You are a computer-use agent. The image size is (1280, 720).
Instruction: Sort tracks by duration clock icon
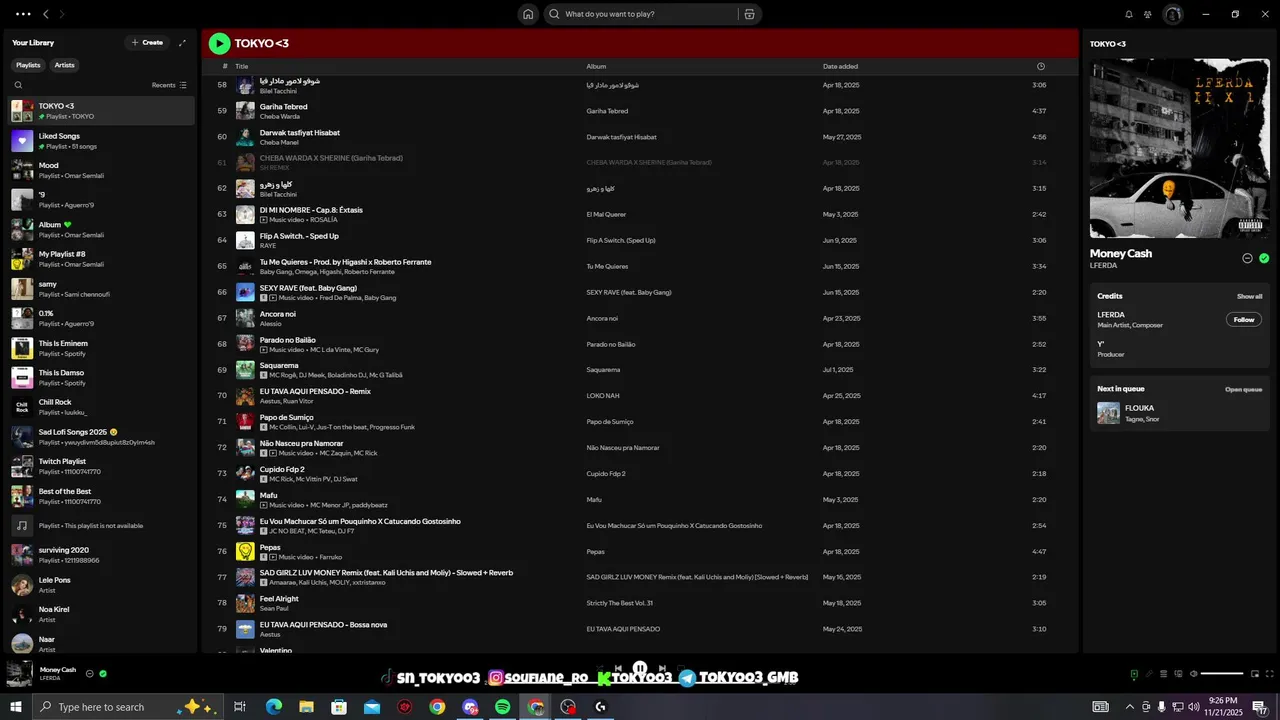point(1041,66)
